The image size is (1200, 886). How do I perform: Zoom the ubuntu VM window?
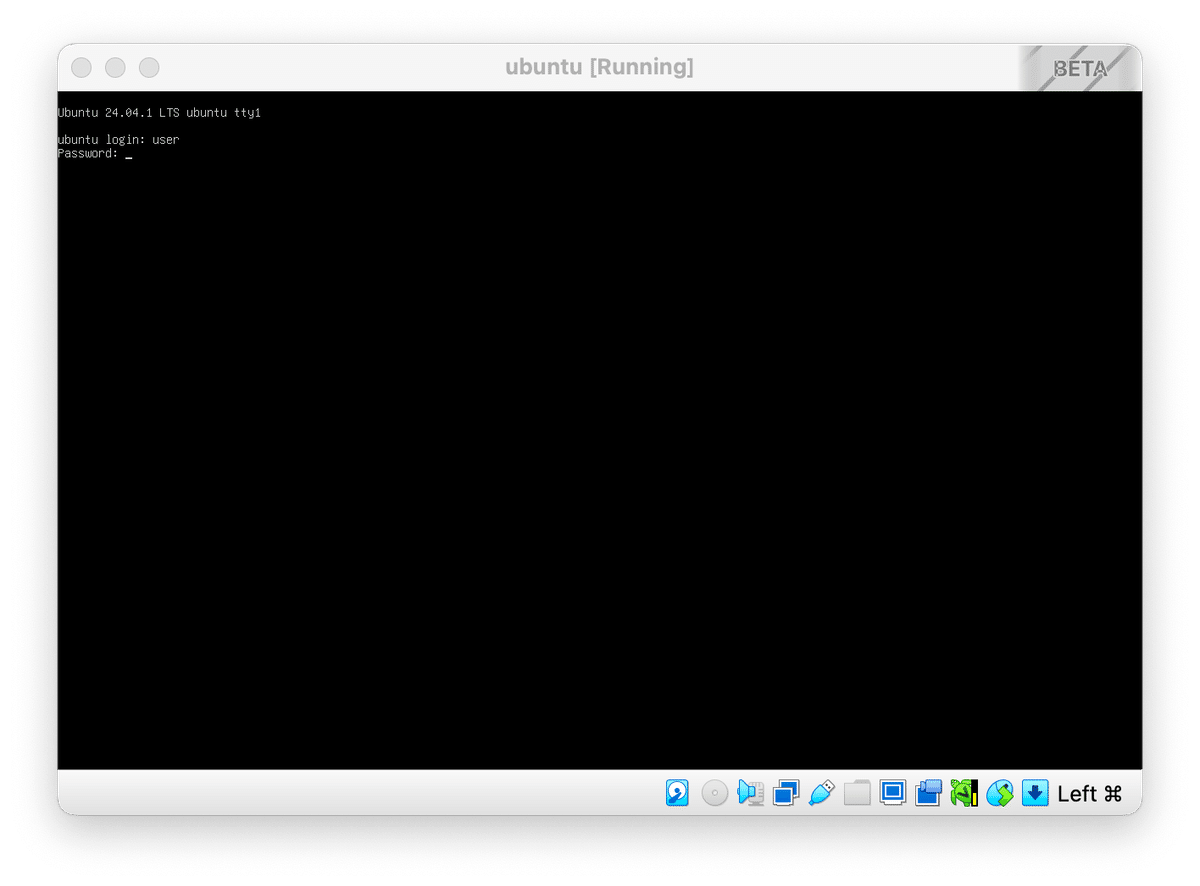(149, 68)
